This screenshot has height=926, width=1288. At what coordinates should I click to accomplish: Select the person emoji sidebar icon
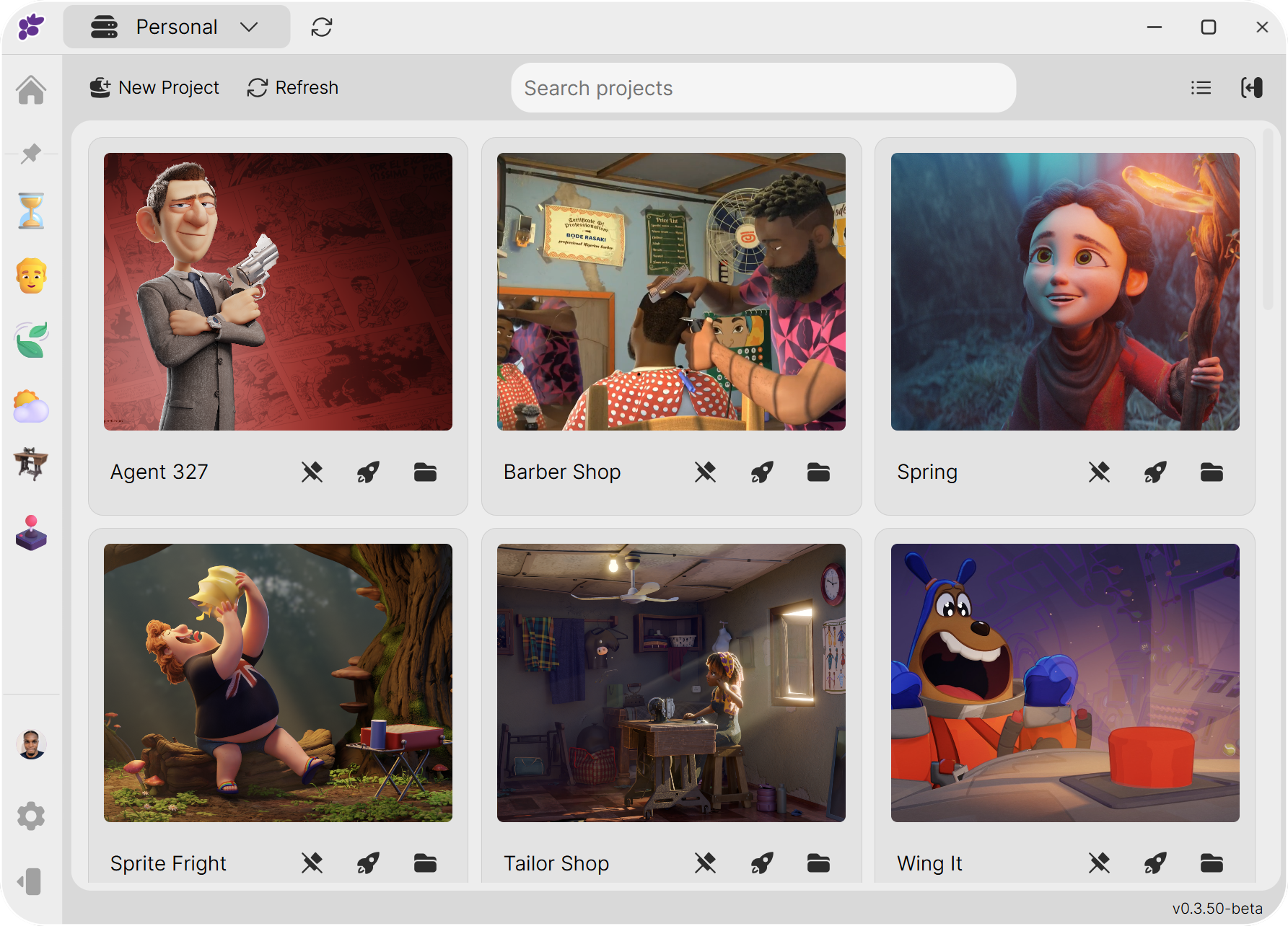click(x=31, y=276)
